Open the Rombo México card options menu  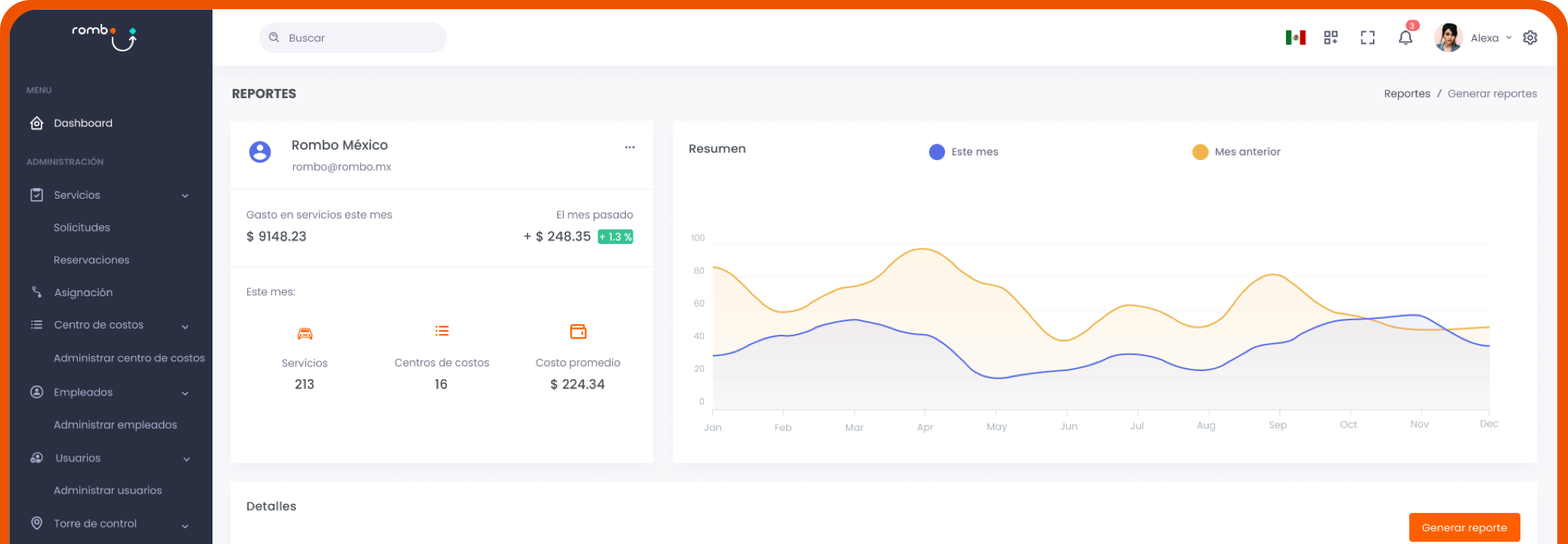(x=629, y=147)
